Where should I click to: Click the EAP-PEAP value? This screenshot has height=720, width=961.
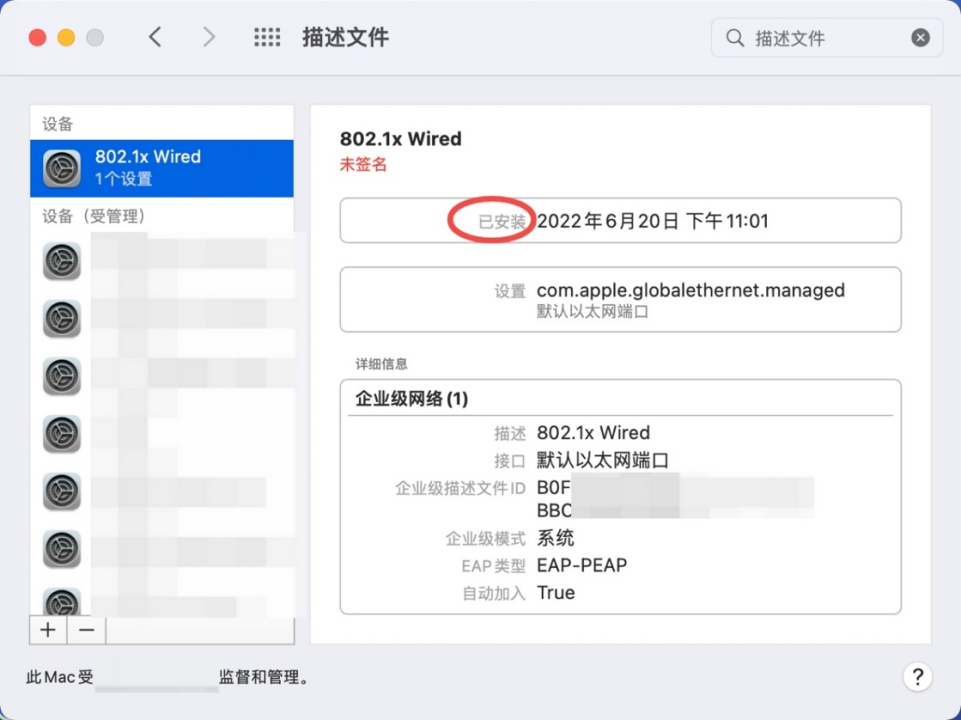pos(582,565)
